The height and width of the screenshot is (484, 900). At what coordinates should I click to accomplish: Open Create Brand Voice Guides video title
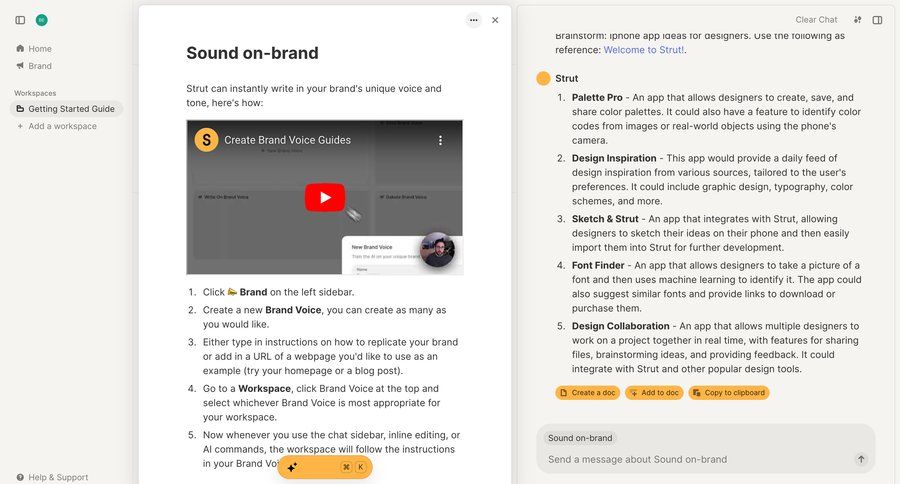[288, 140]
